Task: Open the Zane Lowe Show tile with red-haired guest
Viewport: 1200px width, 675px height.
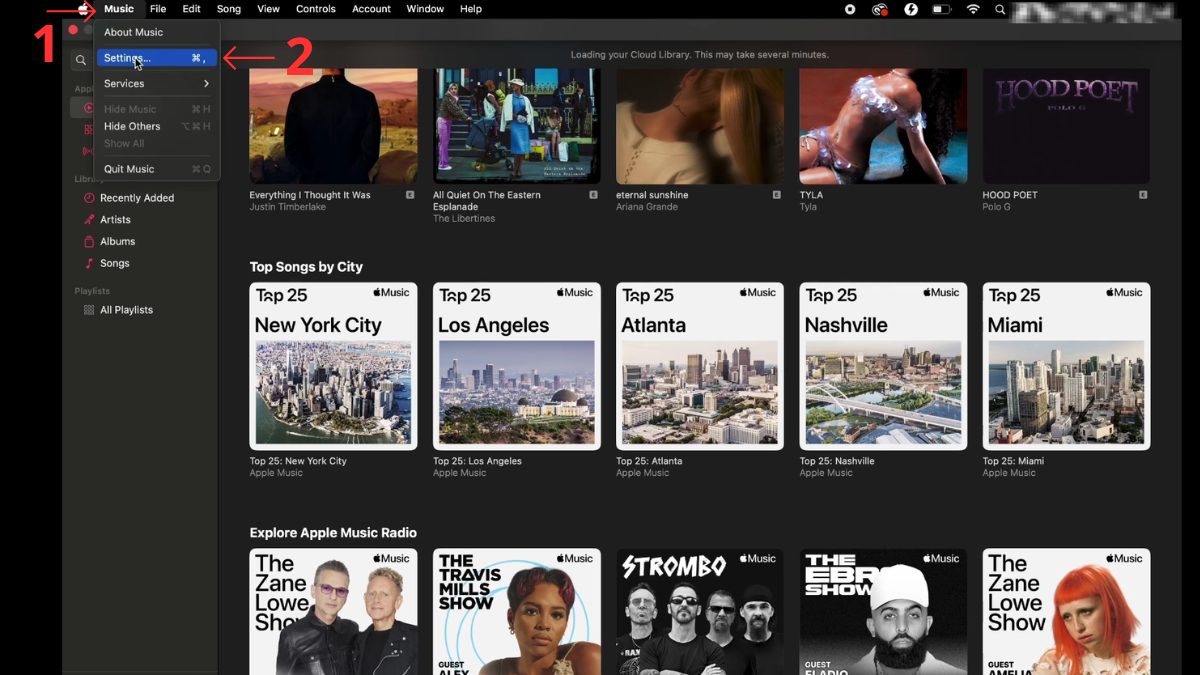Action: (x=1066, y=611)
